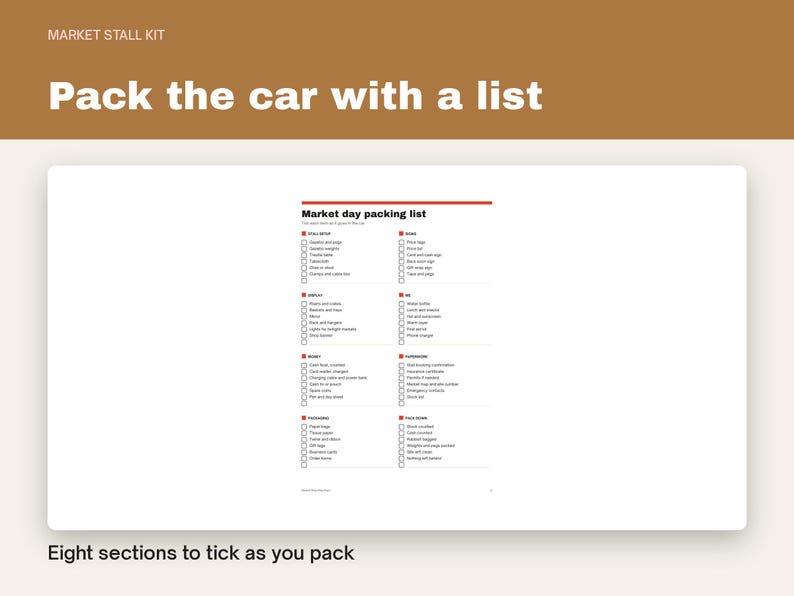Tick the Cash counted checkbox
The width and height of the screenshot is (794, 596).
pos(401,433)
